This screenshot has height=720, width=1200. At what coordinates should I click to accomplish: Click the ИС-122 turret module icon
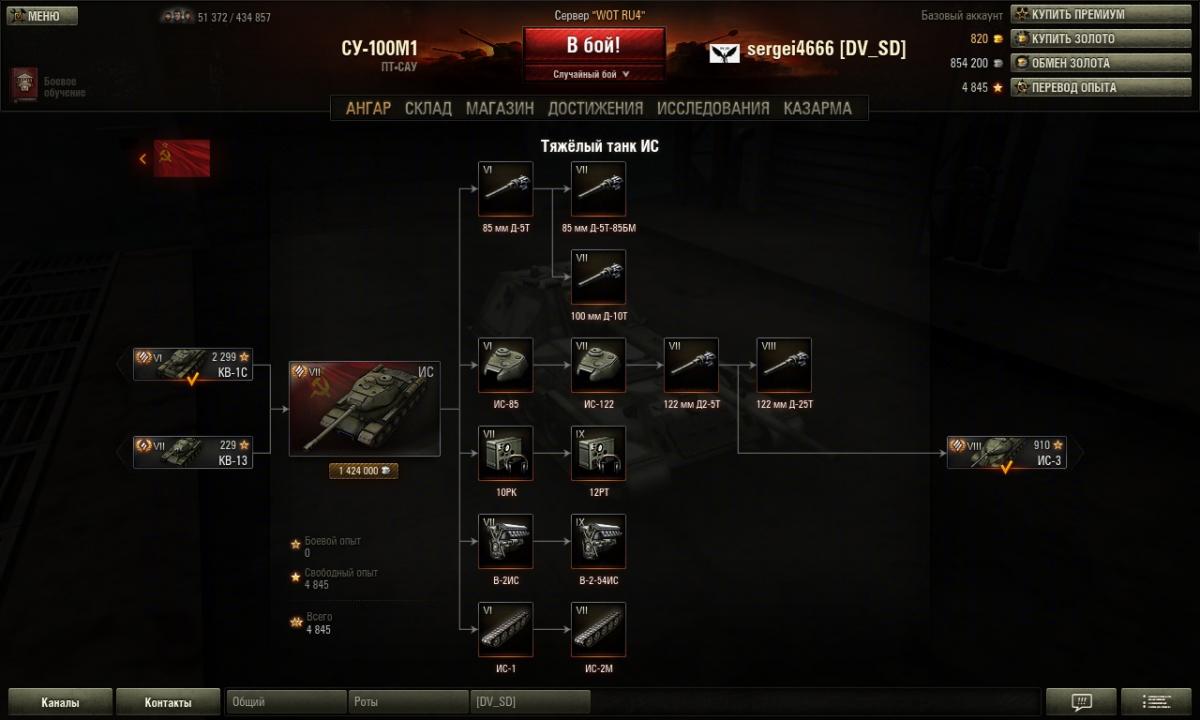598,365
